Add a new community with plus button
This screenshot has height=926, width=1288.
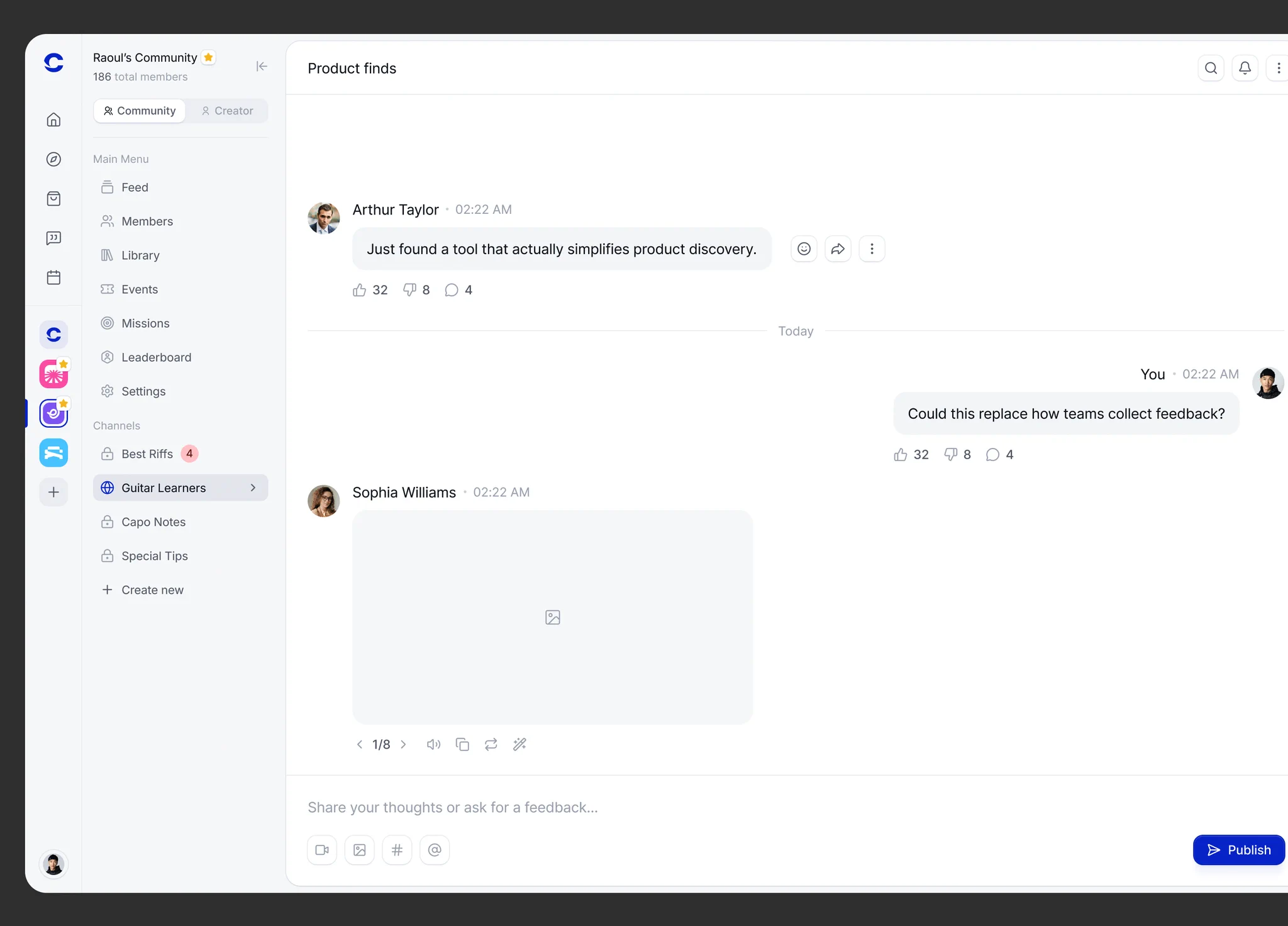53,492
